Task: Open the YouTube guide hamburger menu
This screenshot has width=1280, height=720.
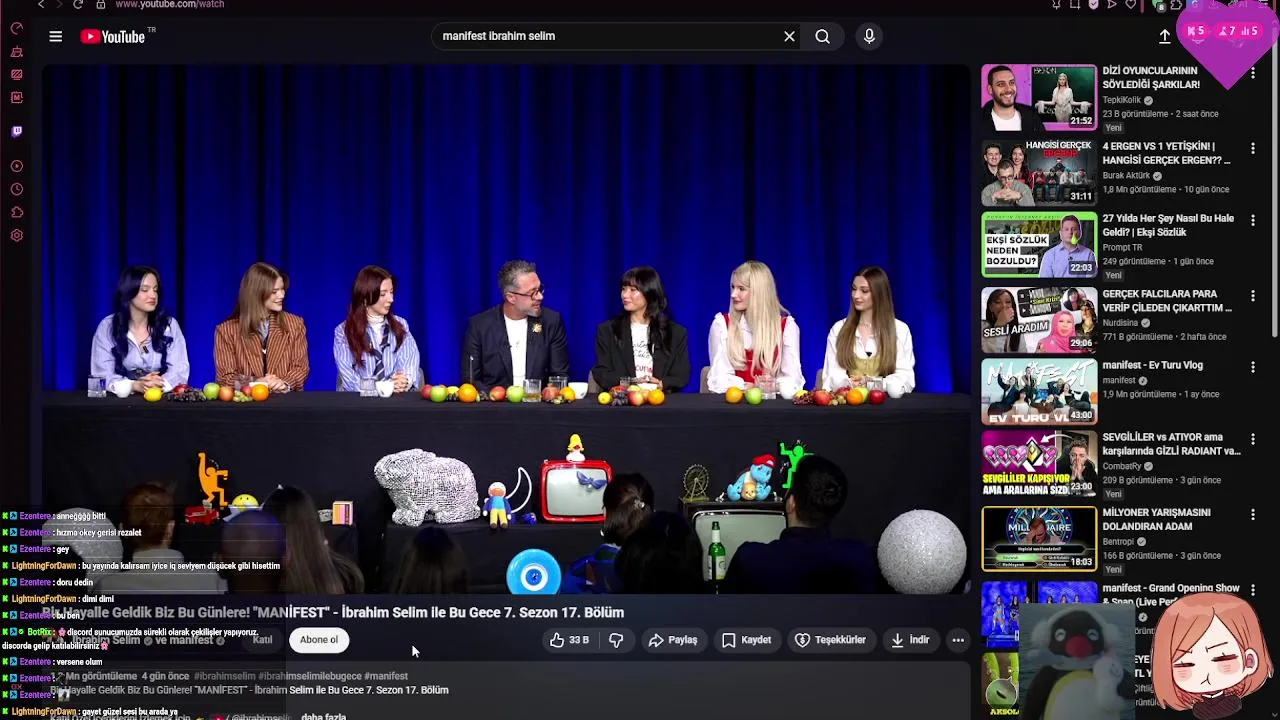Action: point(56,36)
